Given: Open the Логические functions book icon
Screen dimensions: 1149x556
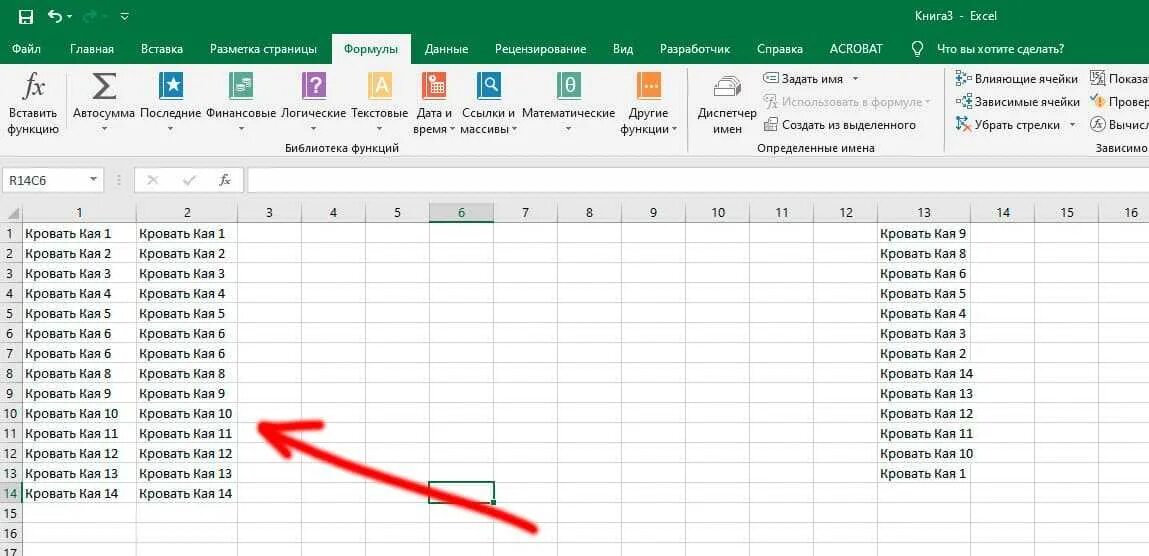Looking at the screenshot, I should pos(314,86).
